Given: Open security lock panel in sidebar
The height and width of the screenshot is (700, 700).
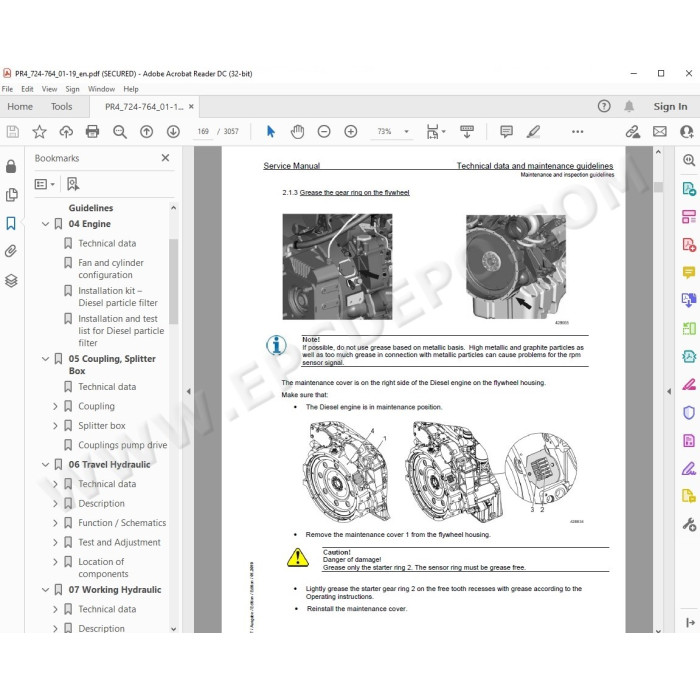Looking at the screenshot, I should pos(11,166).
